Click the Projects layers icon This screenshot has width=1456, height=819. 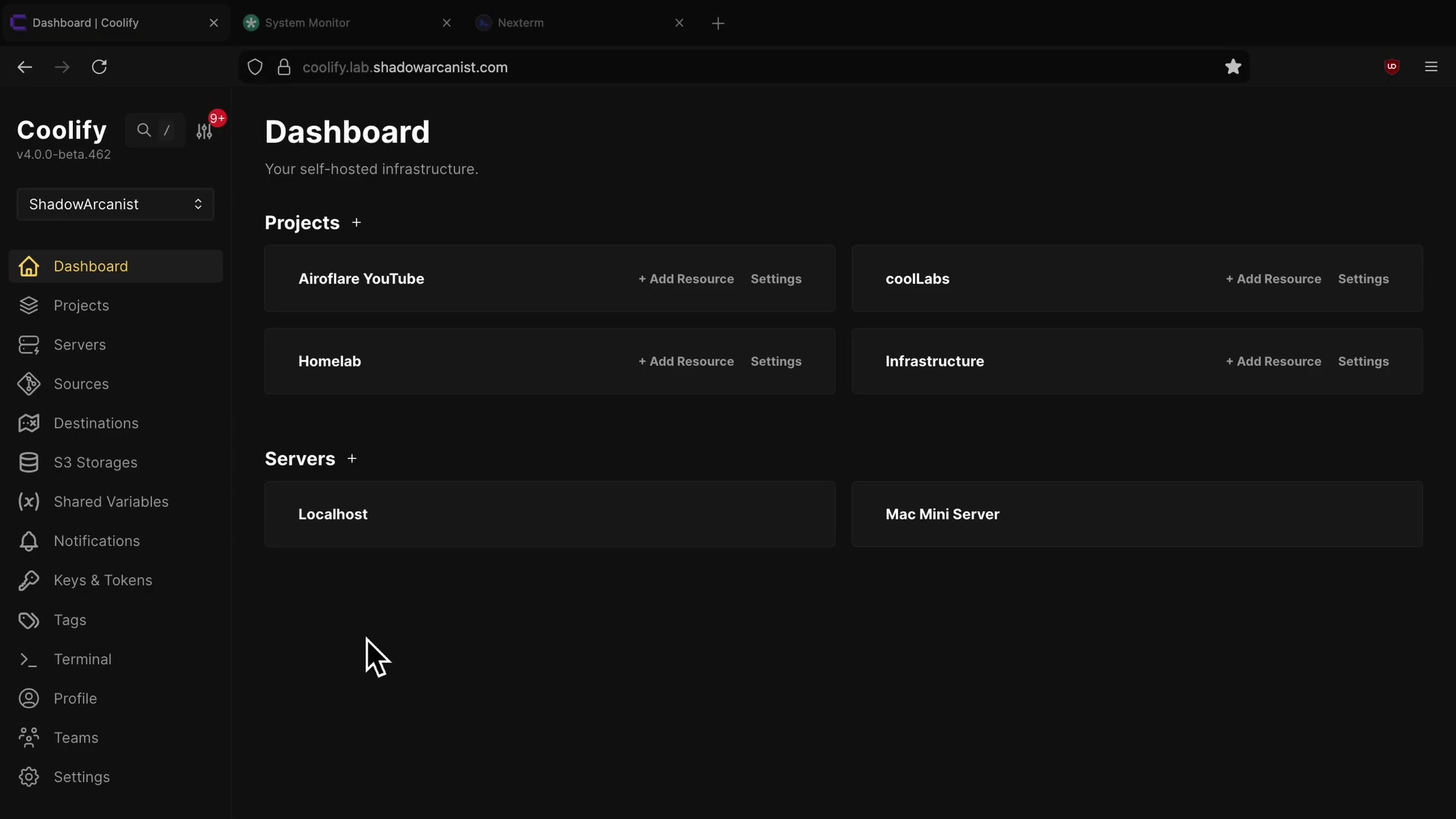[x=29, y=306]
